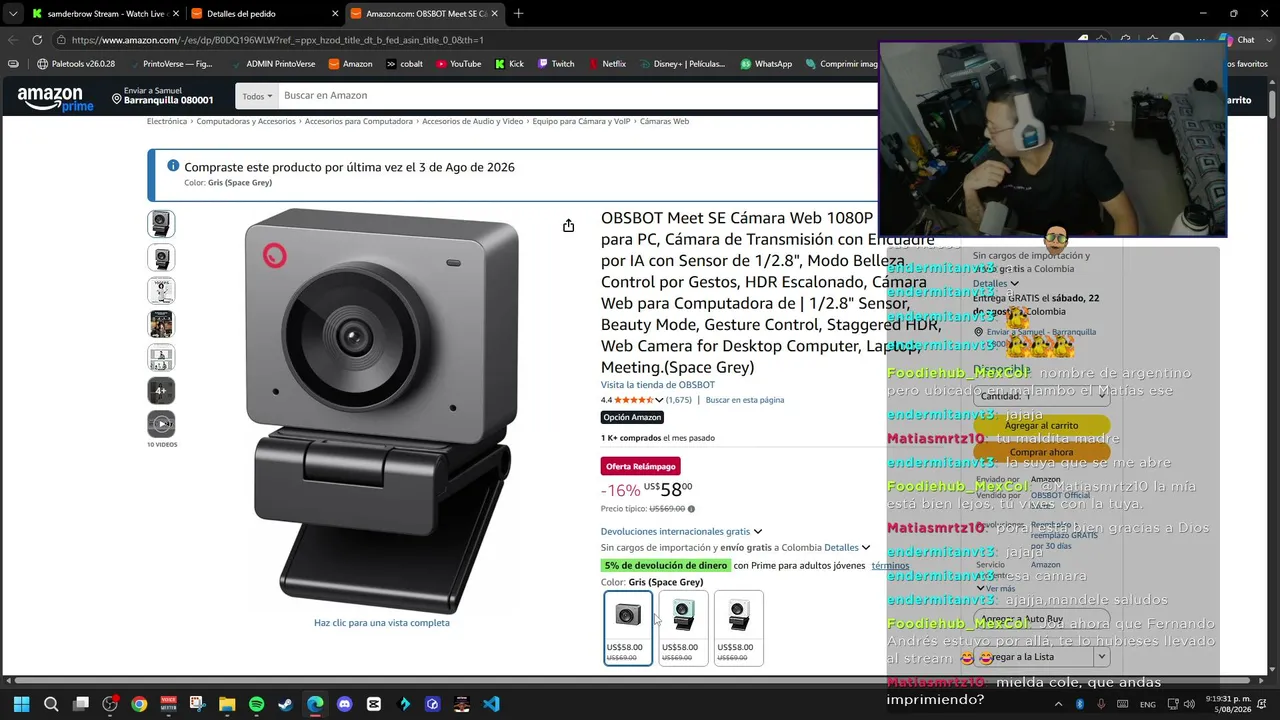Close the 'Detalles del pedido' tab
This screenshot has width=1280, height=720.
335,14
